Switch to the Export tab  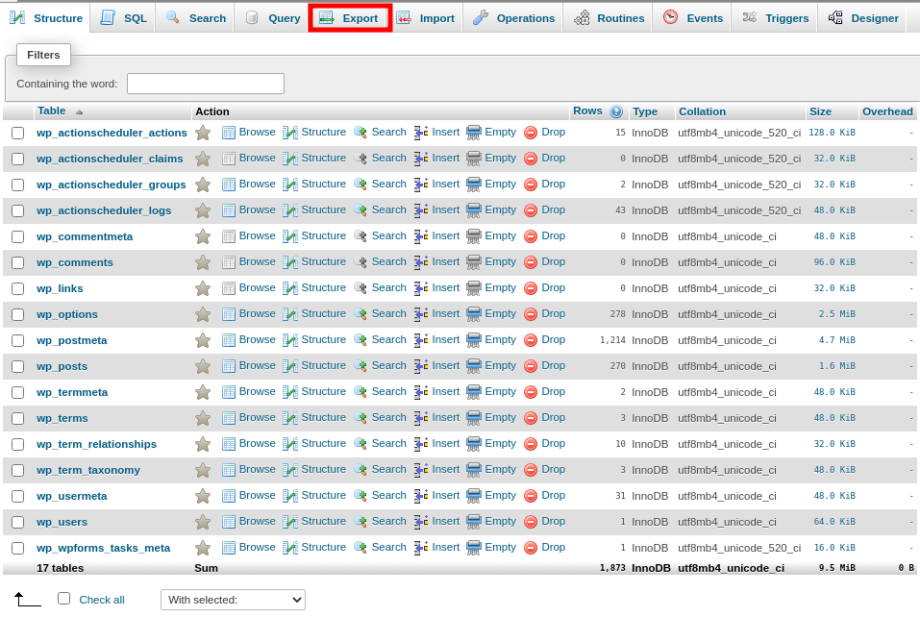349,17
